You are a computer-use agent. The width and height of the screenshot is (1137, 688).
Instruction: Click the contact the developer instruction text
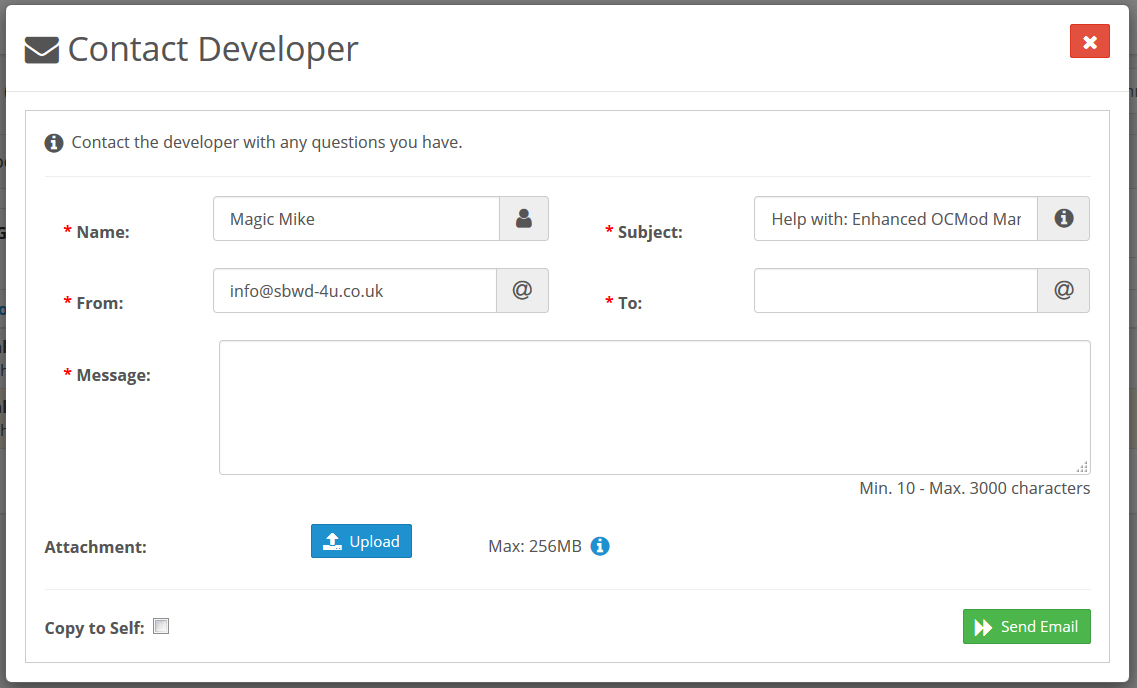pos(267,143)
